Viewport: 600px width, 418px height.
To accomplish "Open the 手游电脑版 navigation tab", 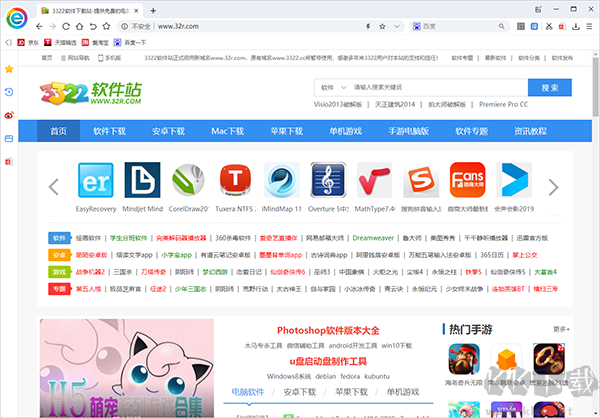I will pos(408,131).
